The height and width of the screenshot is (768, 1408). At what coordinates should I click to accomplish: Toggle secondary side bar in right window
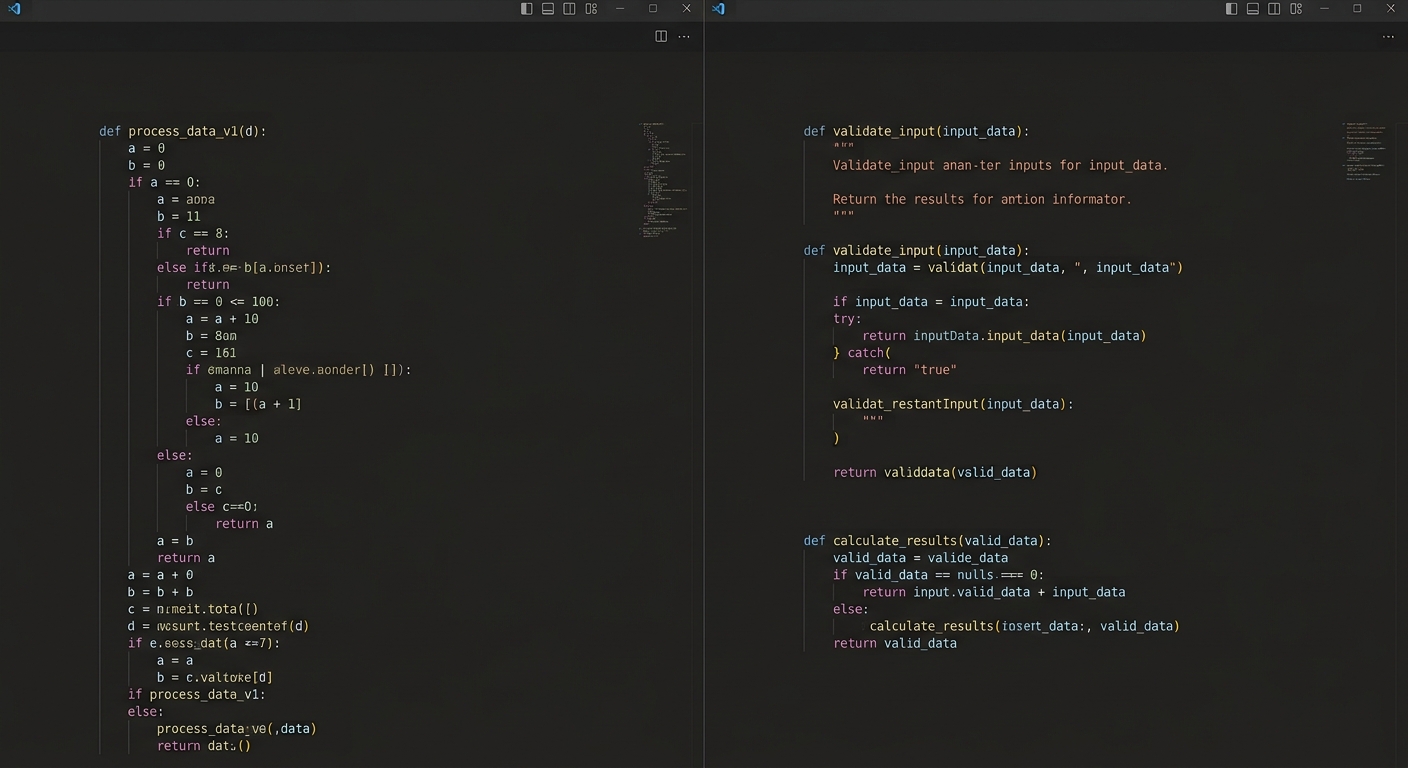[1274, 8]
